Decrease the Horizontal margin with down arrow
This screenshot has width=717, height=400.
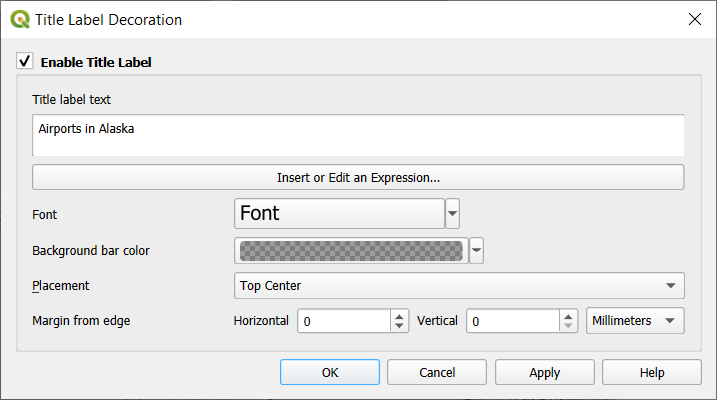400,327
